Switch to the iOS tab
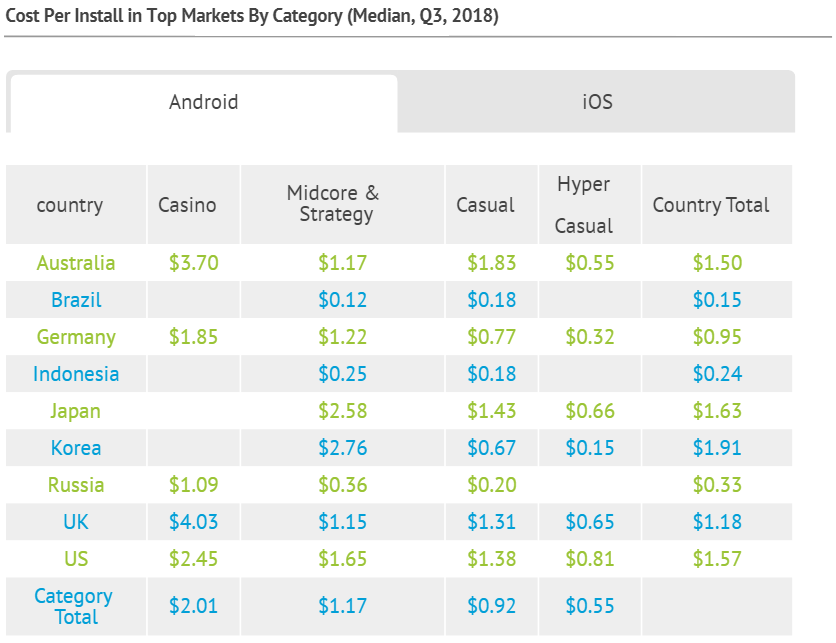This screenshot has height=643, width=836. click(597, 102)
